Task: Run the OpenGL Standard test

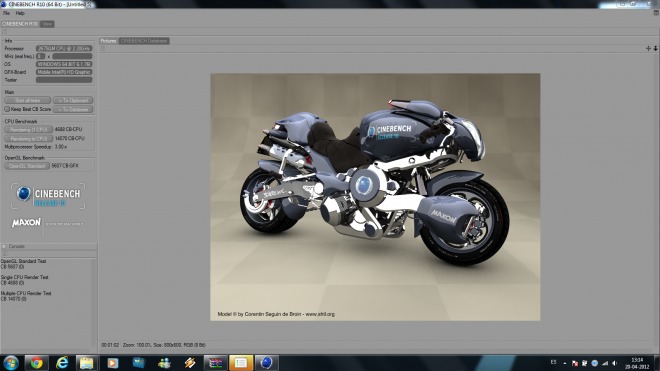Action: click(x=27, y=166)
